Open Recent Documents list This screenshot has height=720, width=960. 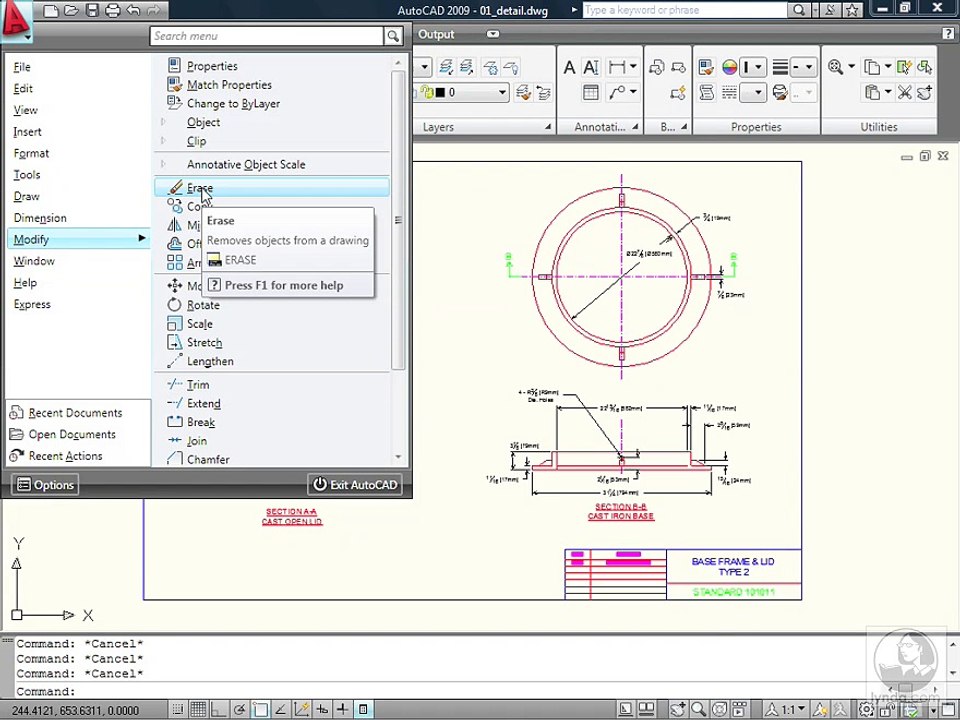(x=75, y=413)
